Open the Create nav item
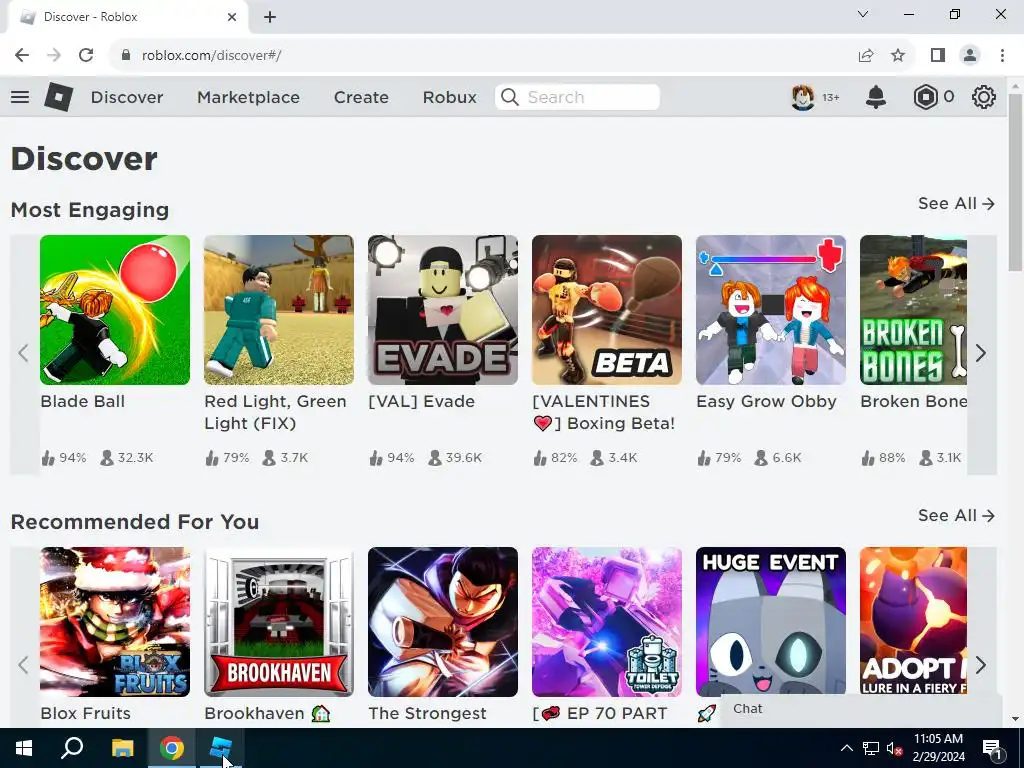Image resolution: width=1024 pixels, height=768 pixels. point(361,97)
